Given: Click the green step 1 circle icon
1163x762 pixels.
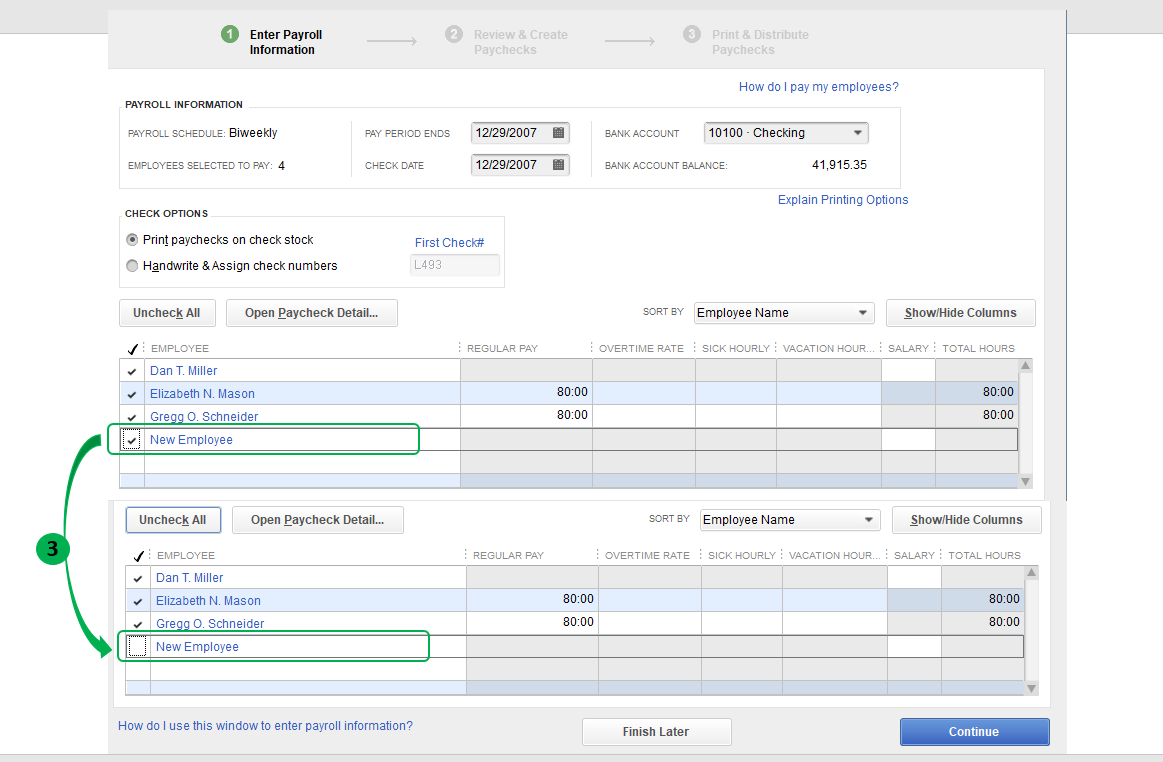Looking at the screenshot, I should point(229,33).
